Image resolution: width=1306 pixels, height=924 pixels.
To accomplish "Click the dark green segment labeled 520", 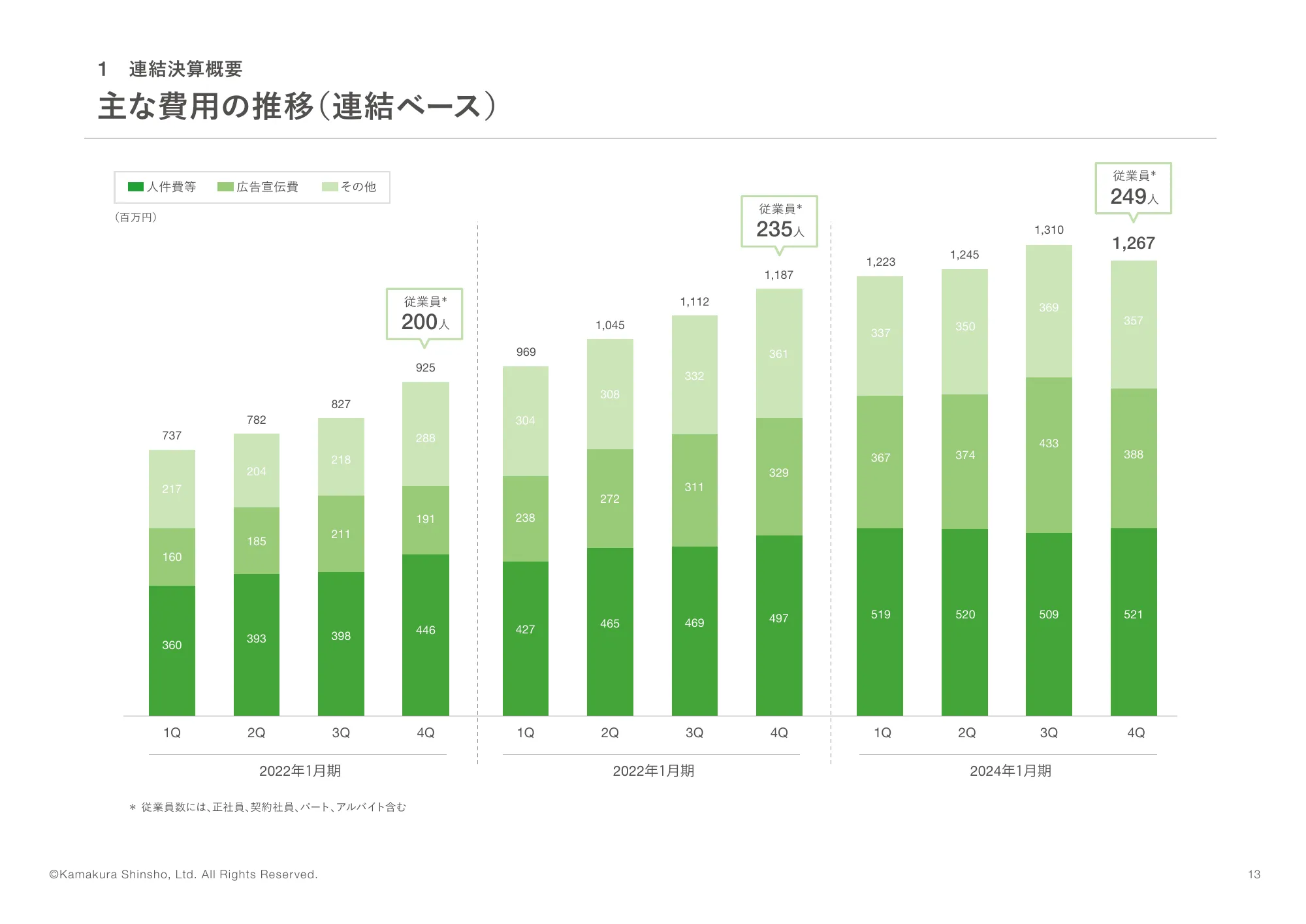I will point(964,622).
